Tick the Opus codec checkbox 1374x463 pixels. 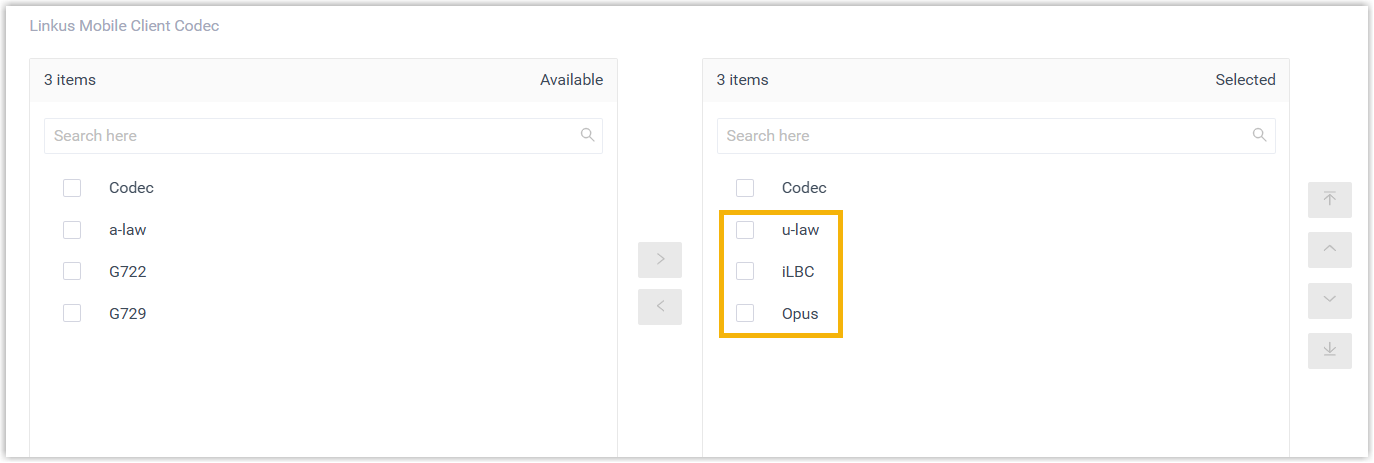point(745,314)
